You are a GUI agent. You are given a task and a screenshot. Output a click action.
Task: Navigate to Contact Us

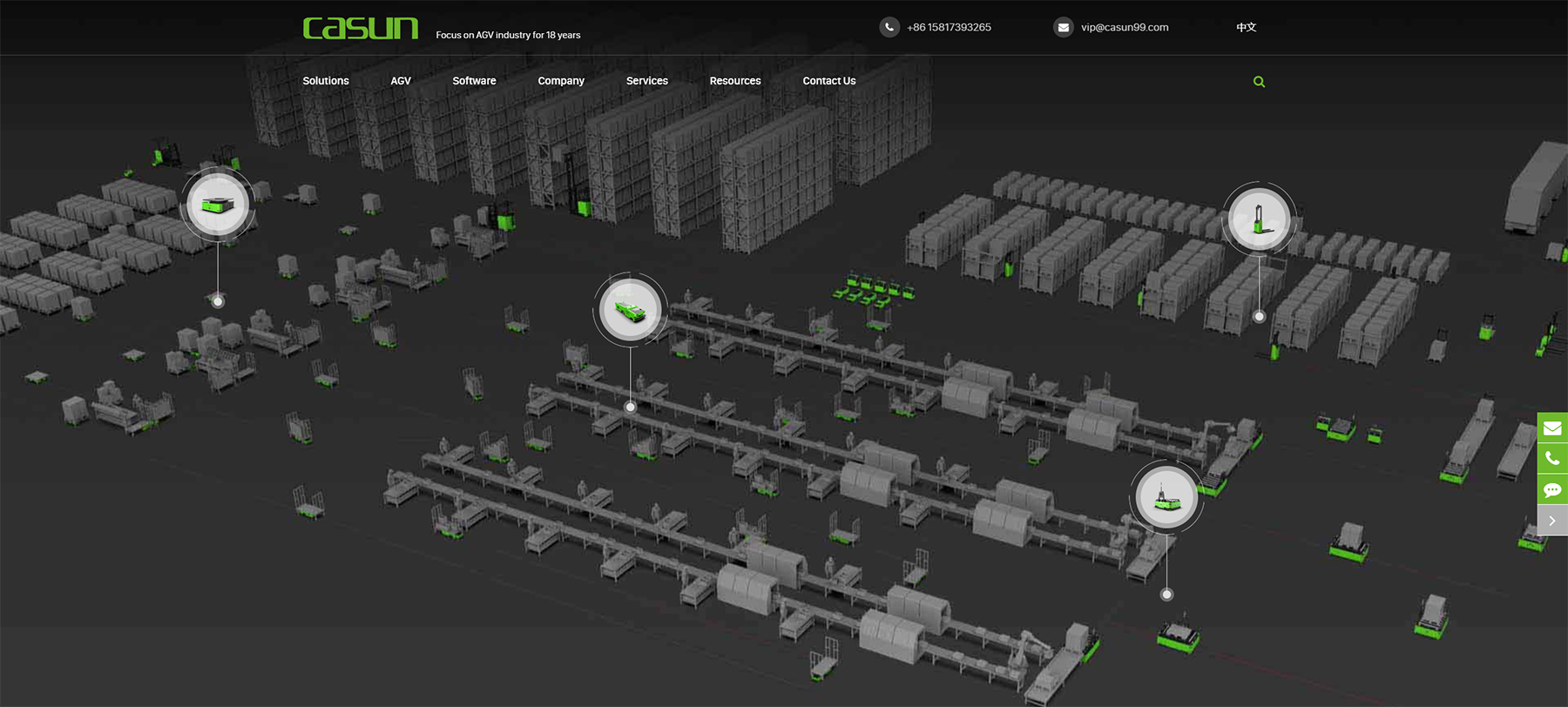[x=829, y=81]
